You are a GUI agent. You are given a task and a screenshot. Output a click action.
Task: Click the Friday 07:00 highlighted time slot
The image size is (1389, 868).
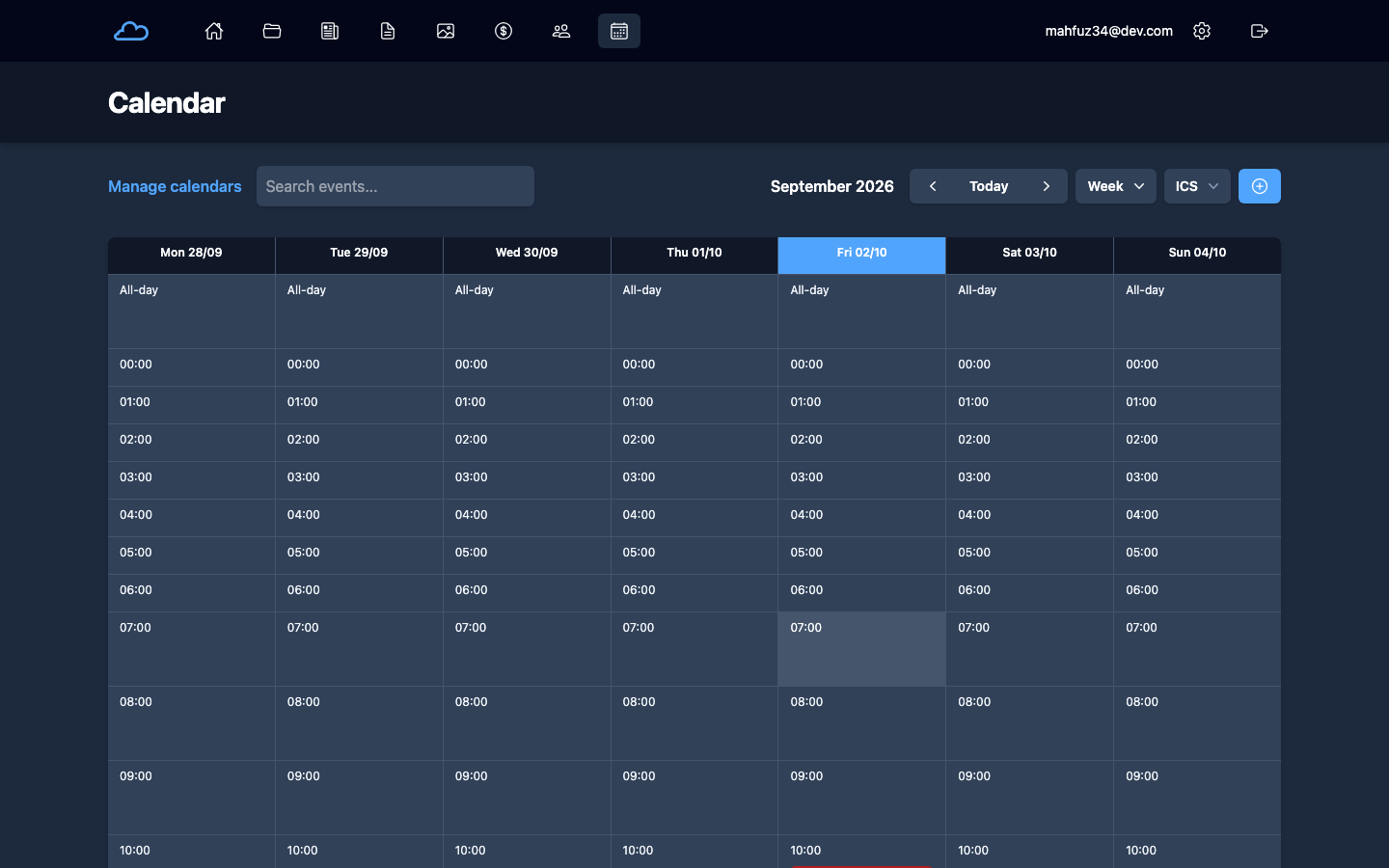click(862, 649)
